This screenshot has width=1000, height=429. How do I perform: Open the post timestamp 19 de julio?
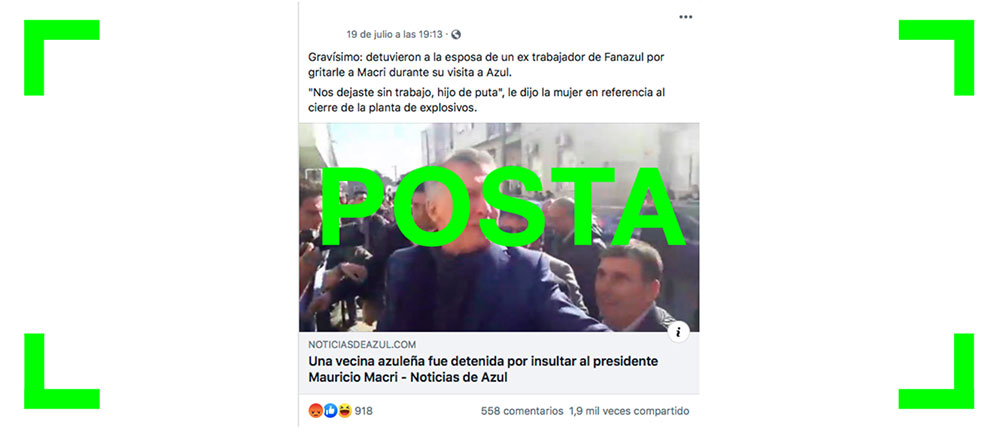click(395, 34)
